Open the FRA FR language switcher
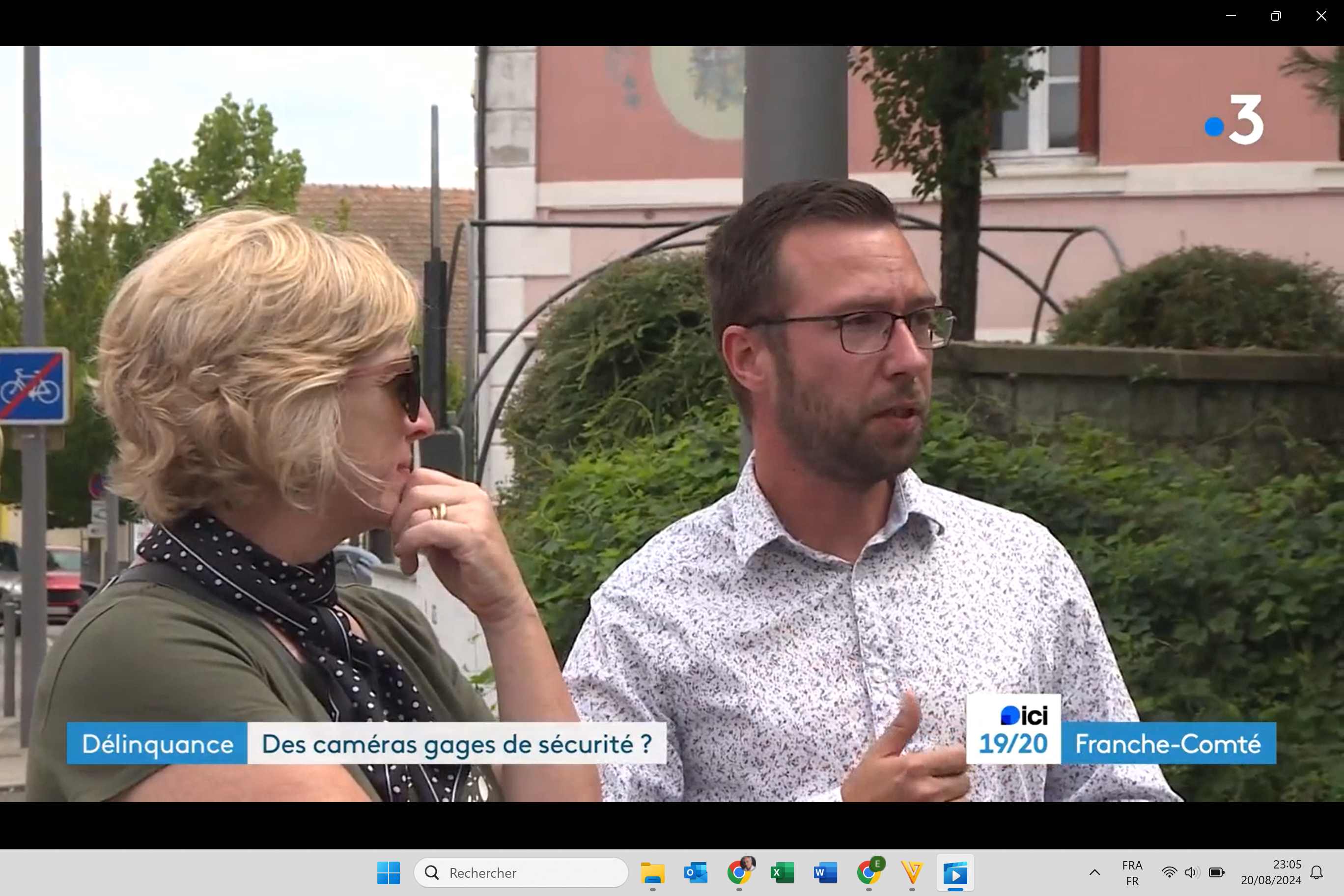Screen dimensions: 1344x896 1131,872
